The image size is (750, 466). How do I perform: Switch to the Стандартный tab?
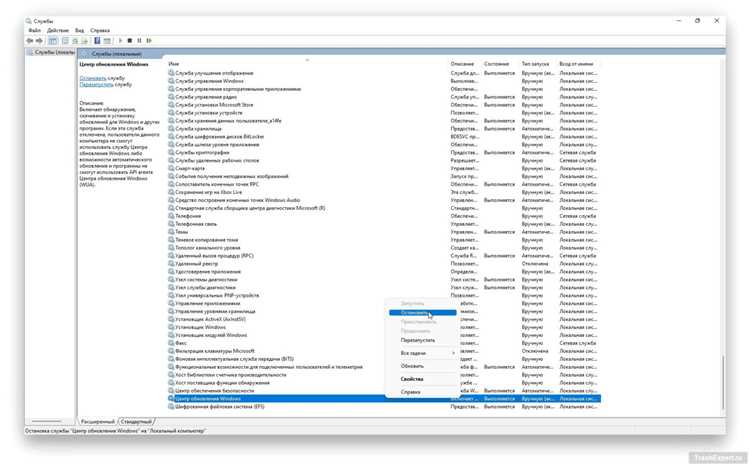pos(136,422)
